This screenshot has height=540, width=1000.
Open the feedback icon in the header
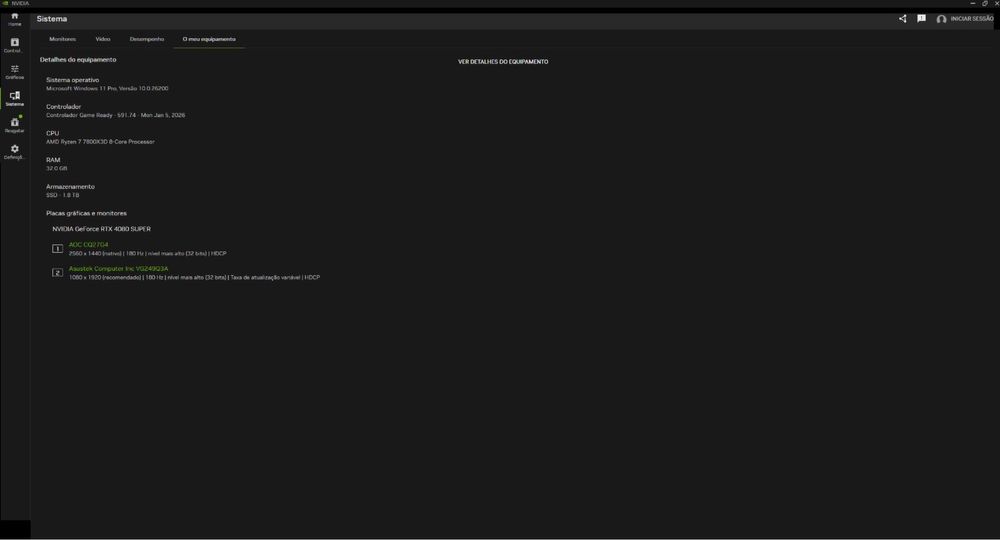(922, 18)
